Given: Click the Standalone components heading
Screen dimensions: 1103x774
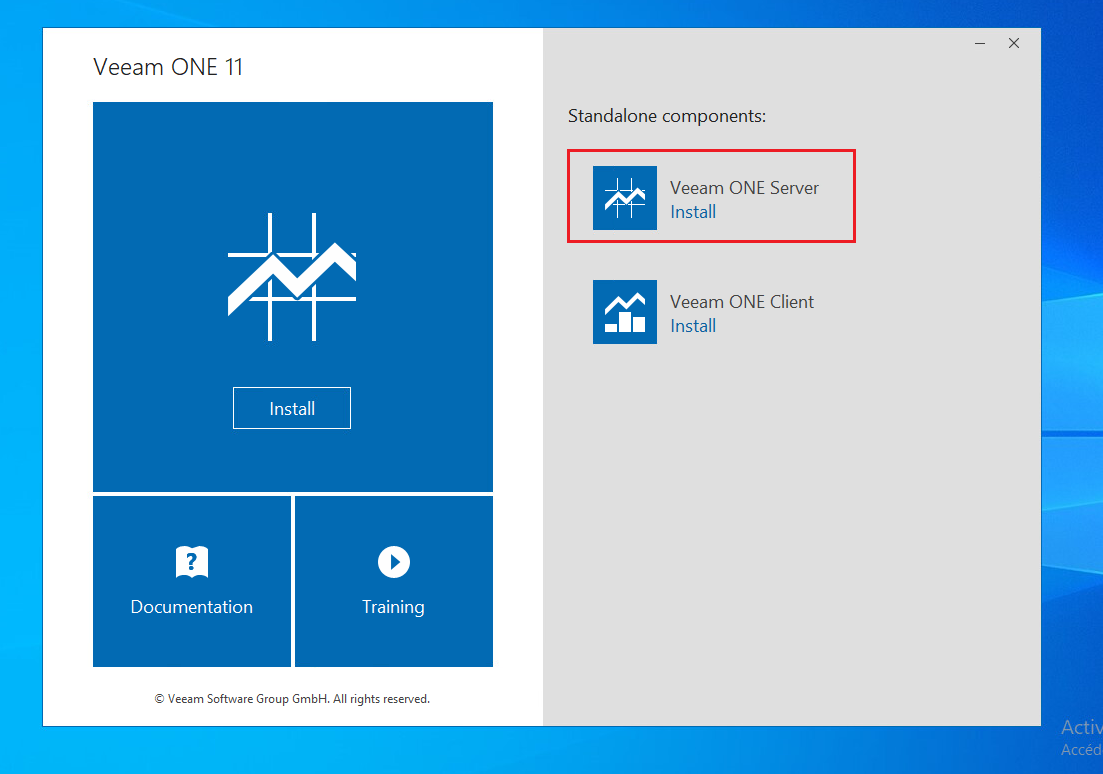Looking at the screenshot, I should pyautogui.click(x=667, y=116).
